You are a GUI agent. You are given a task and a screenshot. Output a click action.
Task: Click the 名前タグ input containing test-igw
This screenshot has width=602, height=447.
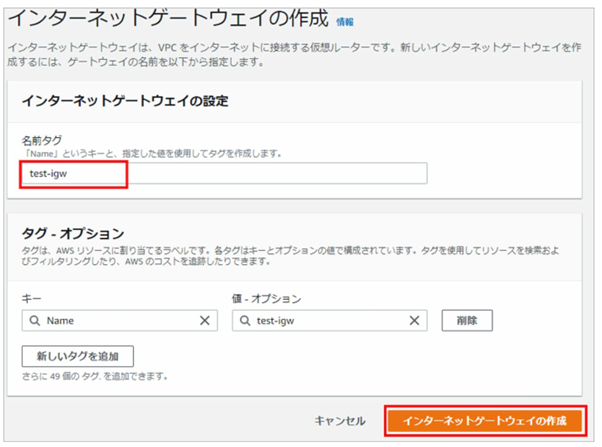click(225, 173)
